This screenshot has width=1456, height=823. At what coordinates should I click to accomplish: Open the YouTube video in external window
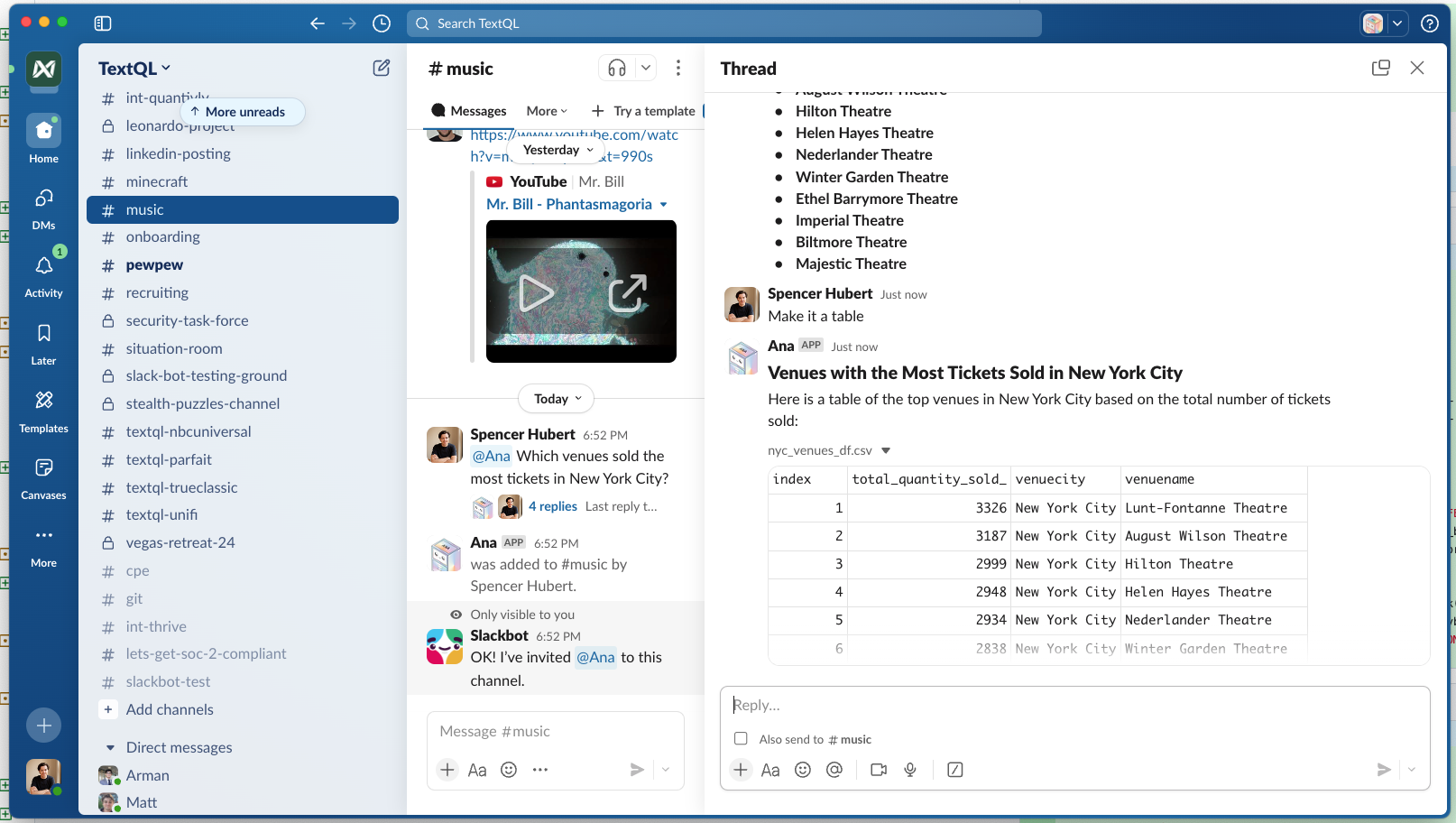(628, 292)
